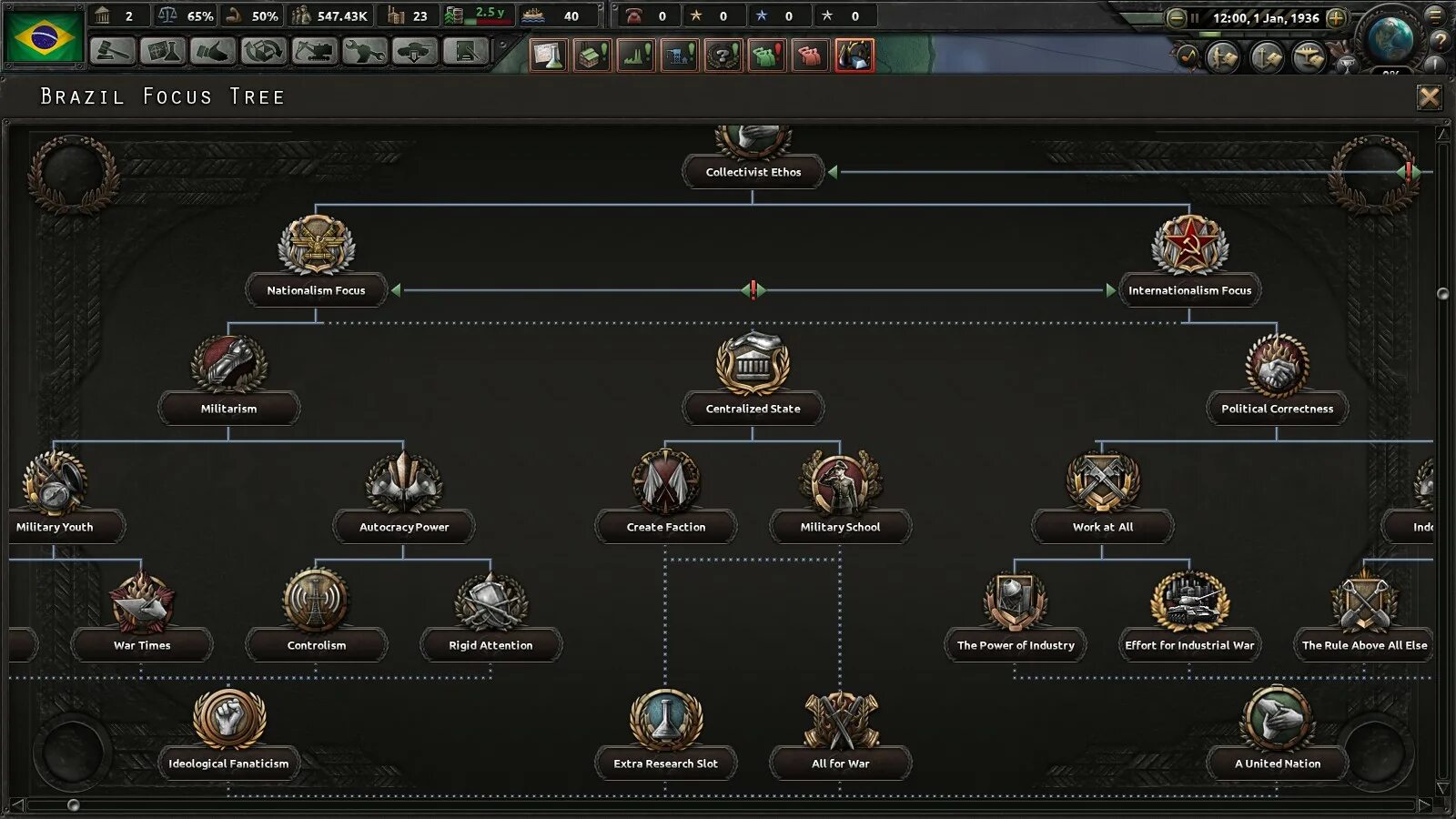This screenshot has height=819, width=1456.
Task: Open the research flask button
Action: click(163, 52)
